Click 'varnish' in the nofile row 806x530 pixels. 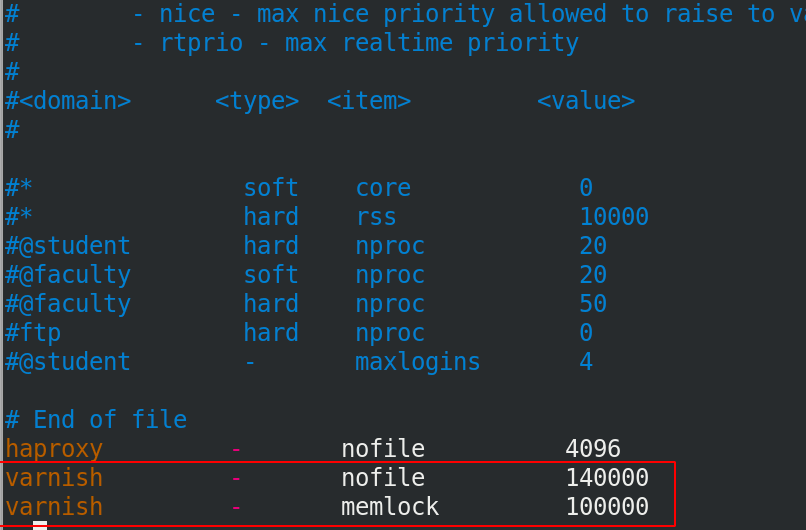(x=54, y=478)
